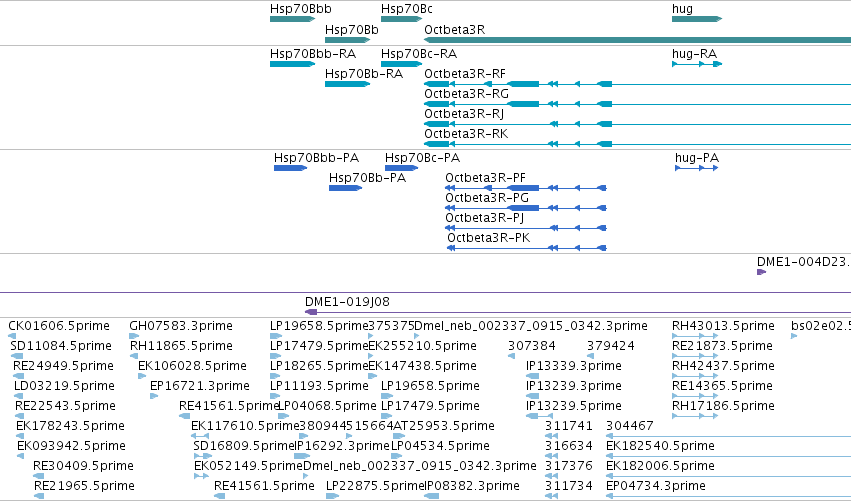Select the Hsp70Bb gene glyph

pyautogui.click(x=347, y=40)
